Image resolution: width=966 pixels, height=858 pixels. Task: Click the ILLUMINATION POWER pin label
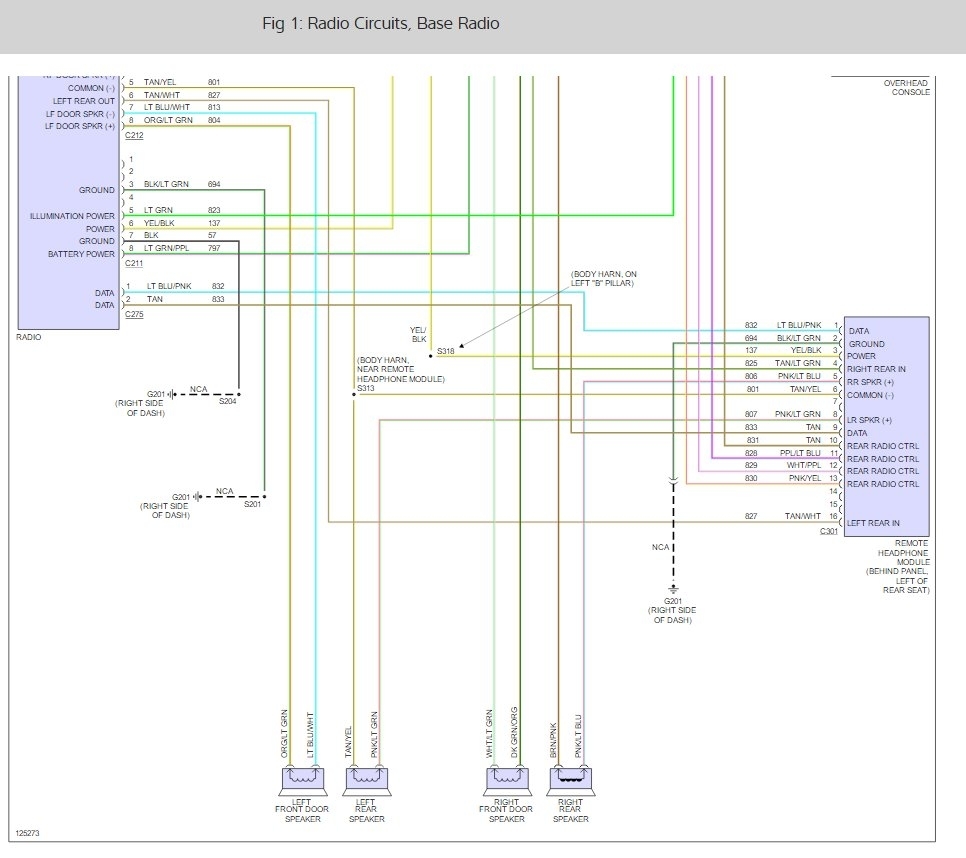72,216
